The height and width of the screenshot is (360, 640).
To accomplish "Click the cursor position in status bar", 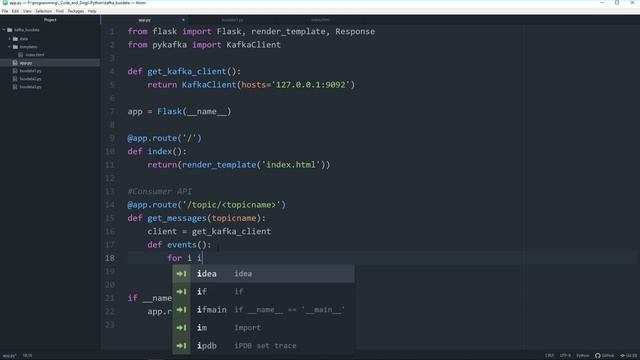I will pos(27,356).
